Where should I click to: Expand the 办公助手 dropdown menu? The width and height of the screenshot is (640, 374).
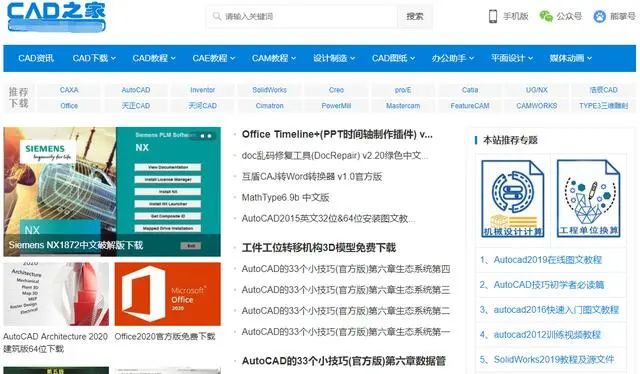coord(453,58)
